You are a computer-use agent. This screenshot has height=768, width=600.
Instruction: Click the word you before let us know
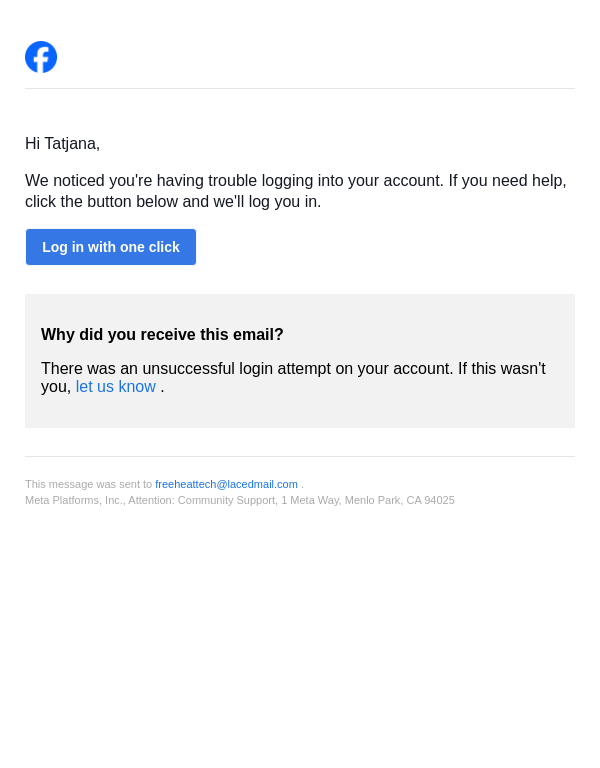click(54, 387)
